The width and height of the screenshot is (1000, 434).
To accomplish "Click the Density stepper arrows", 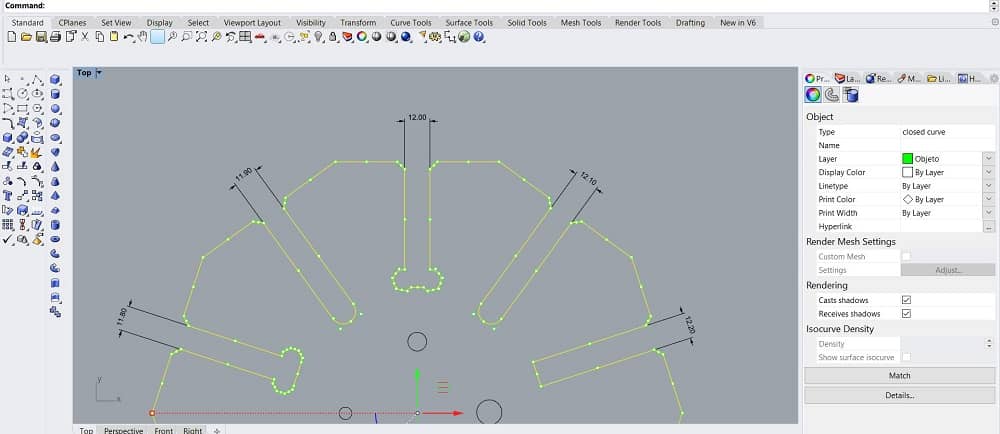I will [989, 344].
